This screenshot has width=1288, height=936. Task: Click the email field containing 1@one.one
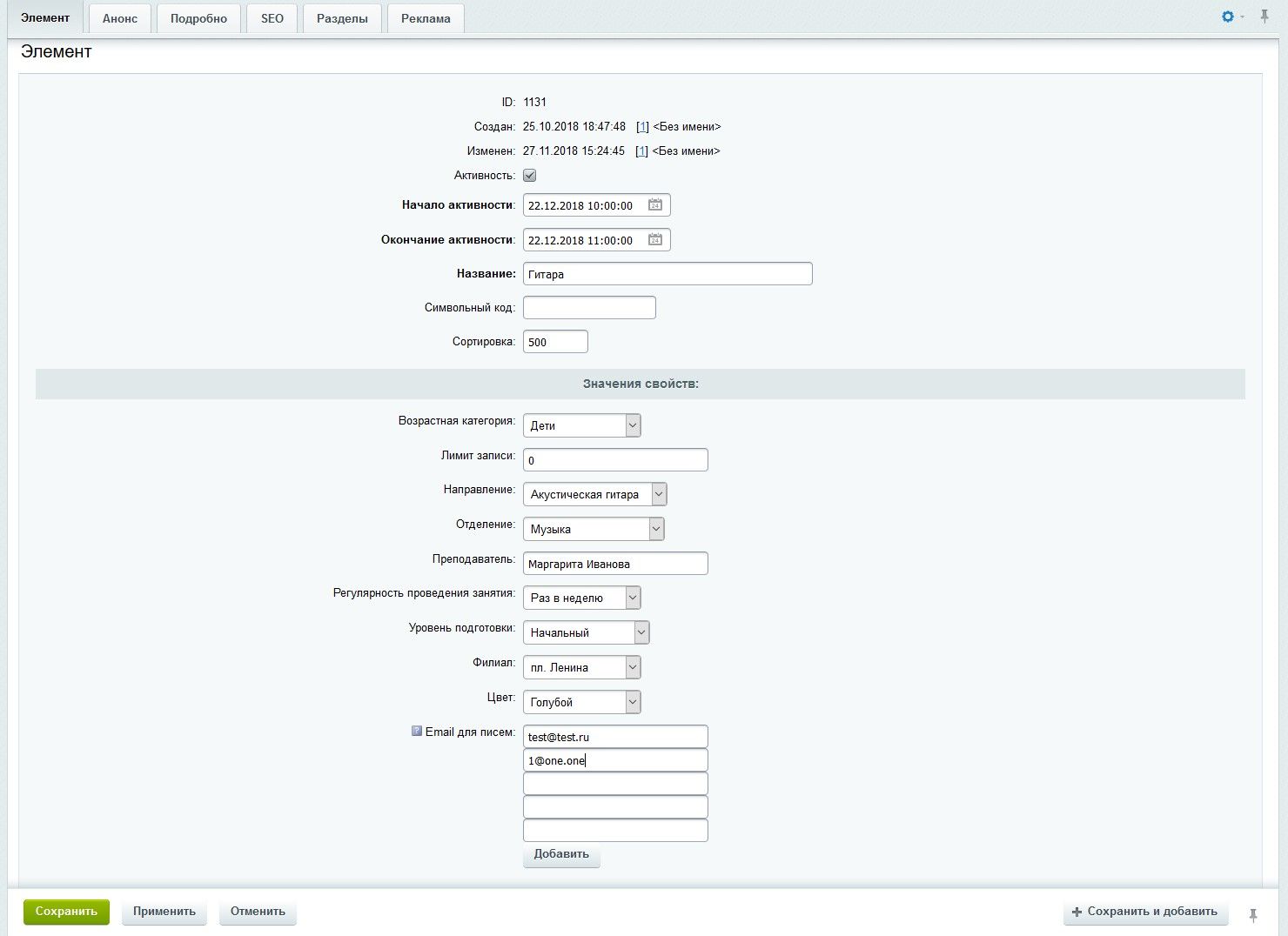coord(615,760)
